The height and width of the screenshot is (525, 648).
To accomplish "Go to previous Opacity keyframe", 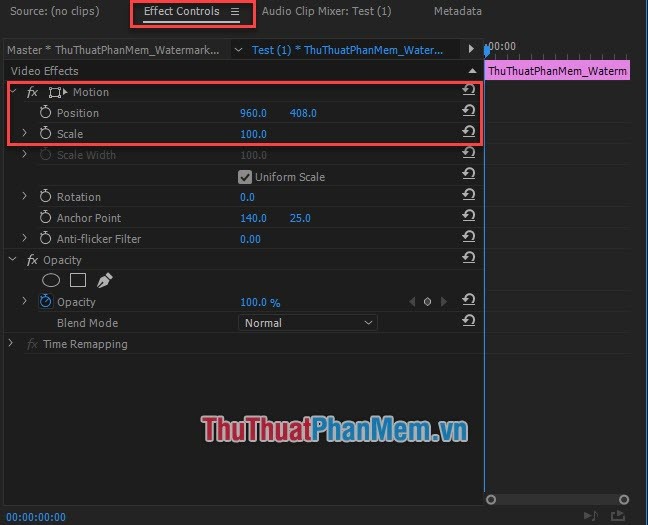I will tap(412, 302).
